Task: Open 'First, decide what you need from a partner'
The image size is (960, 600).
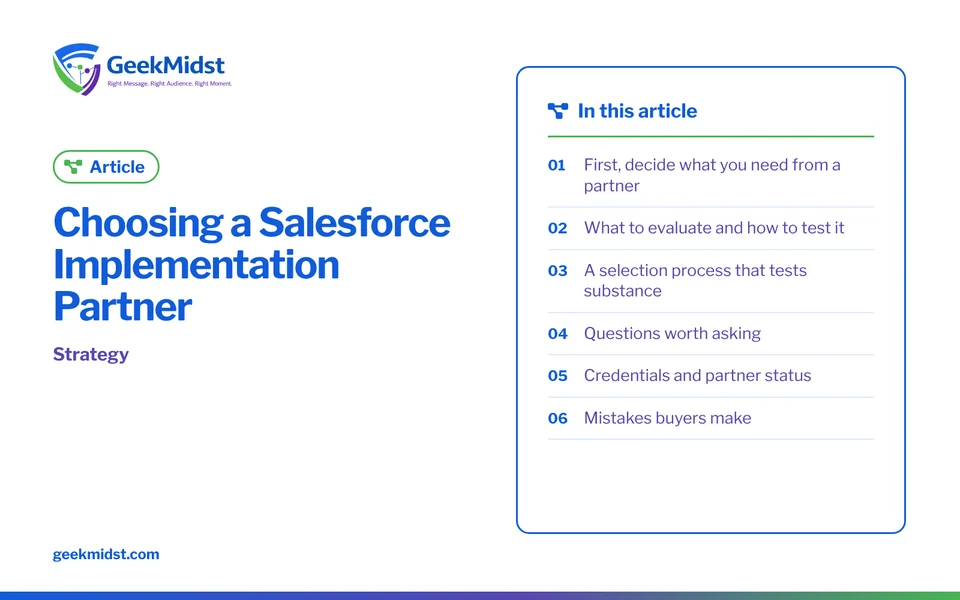Action: coord(711,175)
